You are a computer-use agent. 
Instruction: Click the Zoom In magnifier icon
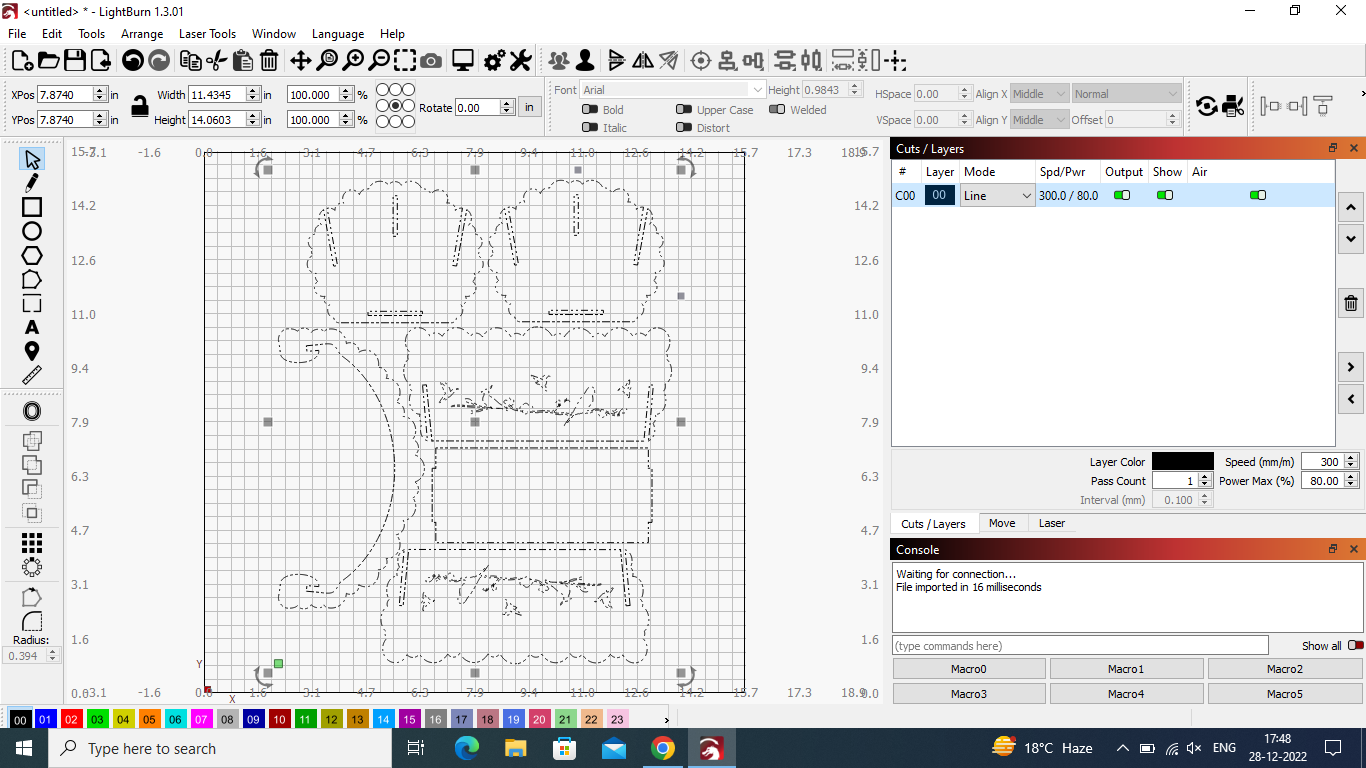click(354, 60)
